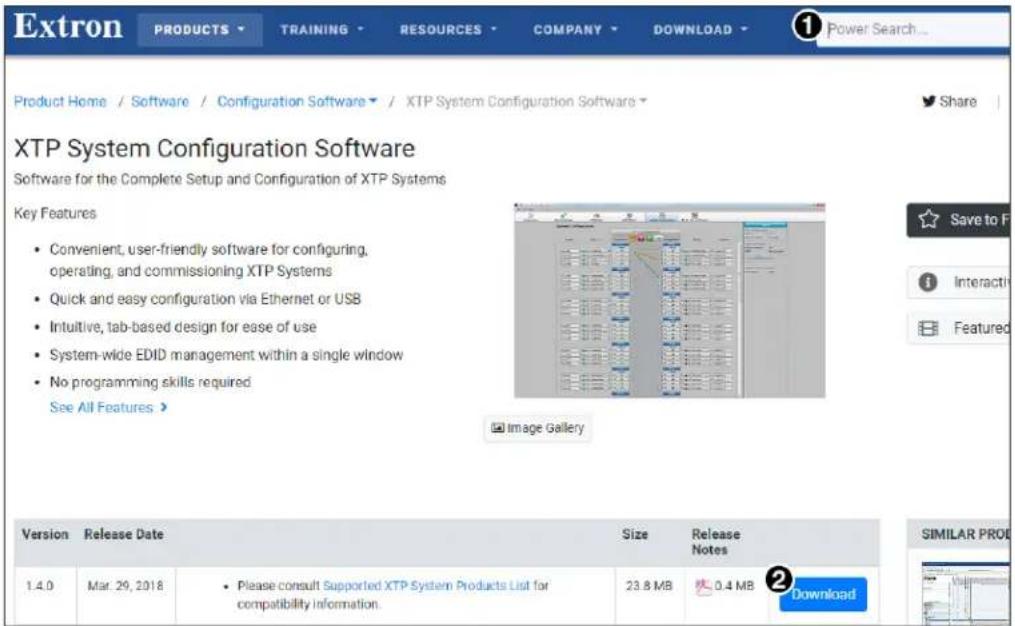Viewport: 1015px width, 626px height.
Task: Click the Featured film strip icon
Action: point(928,328)
